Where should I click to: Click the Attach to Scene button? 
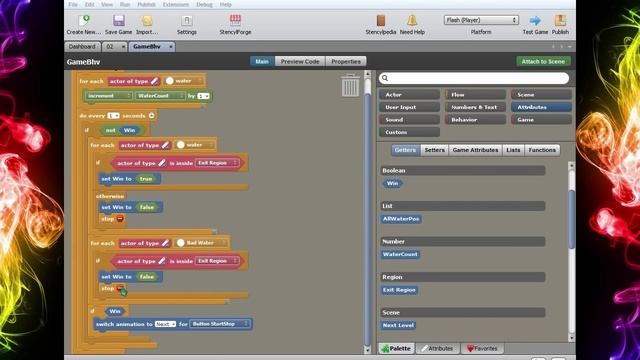[543, 61]
